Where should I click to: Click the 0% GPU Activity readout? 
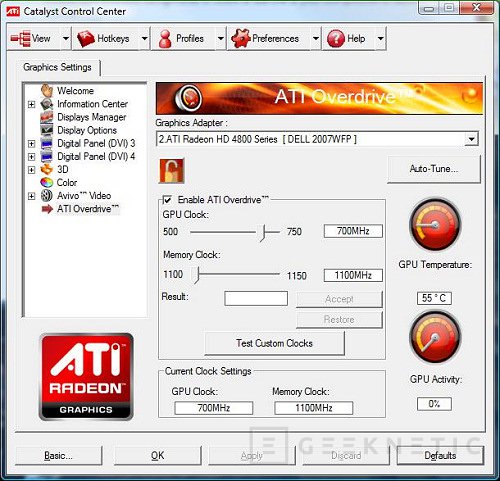(x=434, y=404)
